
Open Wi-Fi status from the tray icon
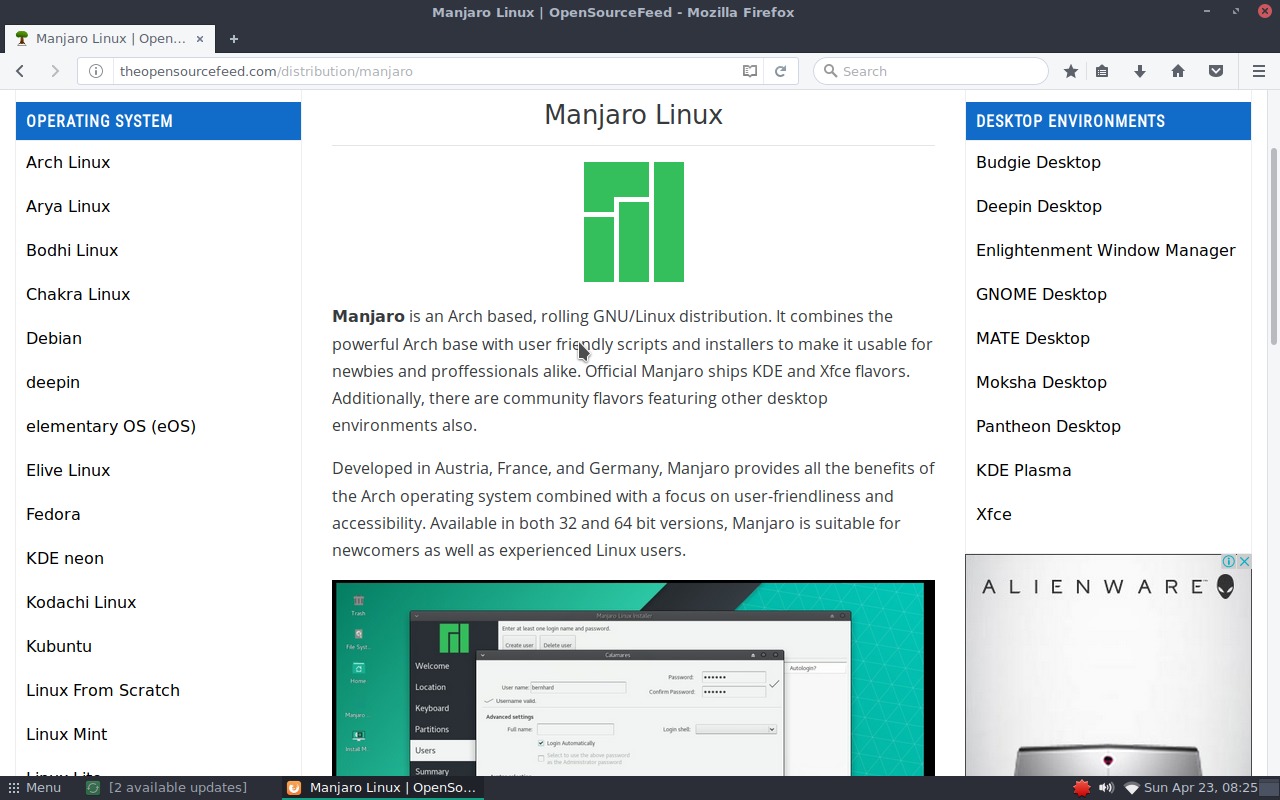pos(1133,787)
